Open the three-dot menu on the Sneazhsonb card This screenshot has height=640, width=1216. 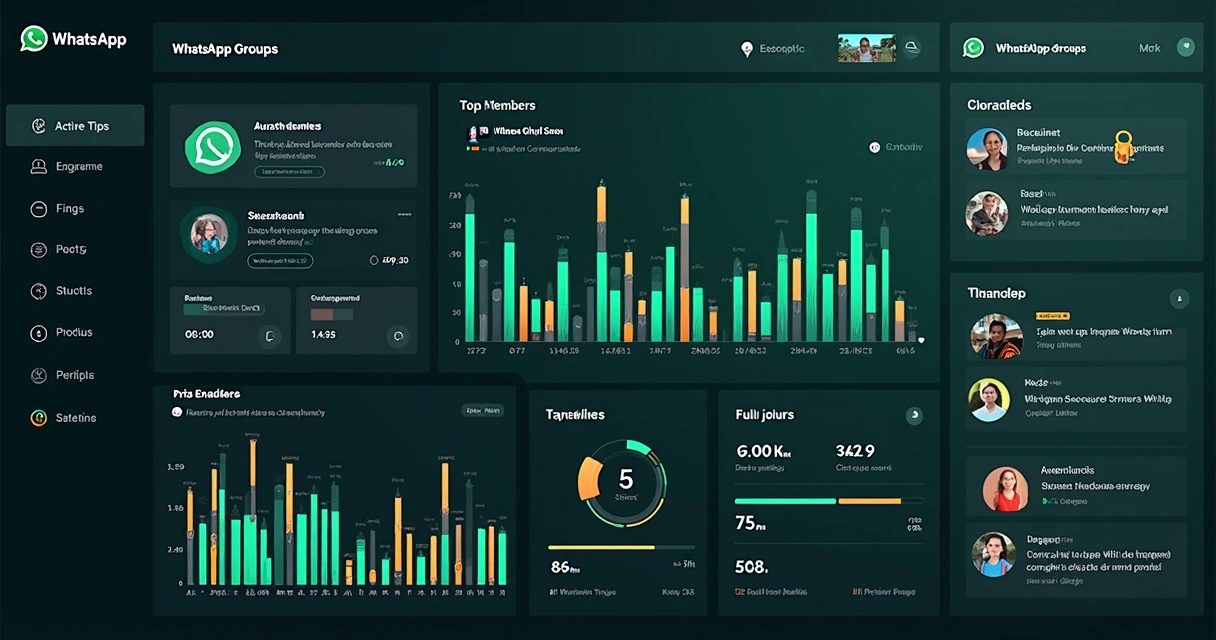tap(404, 215)
